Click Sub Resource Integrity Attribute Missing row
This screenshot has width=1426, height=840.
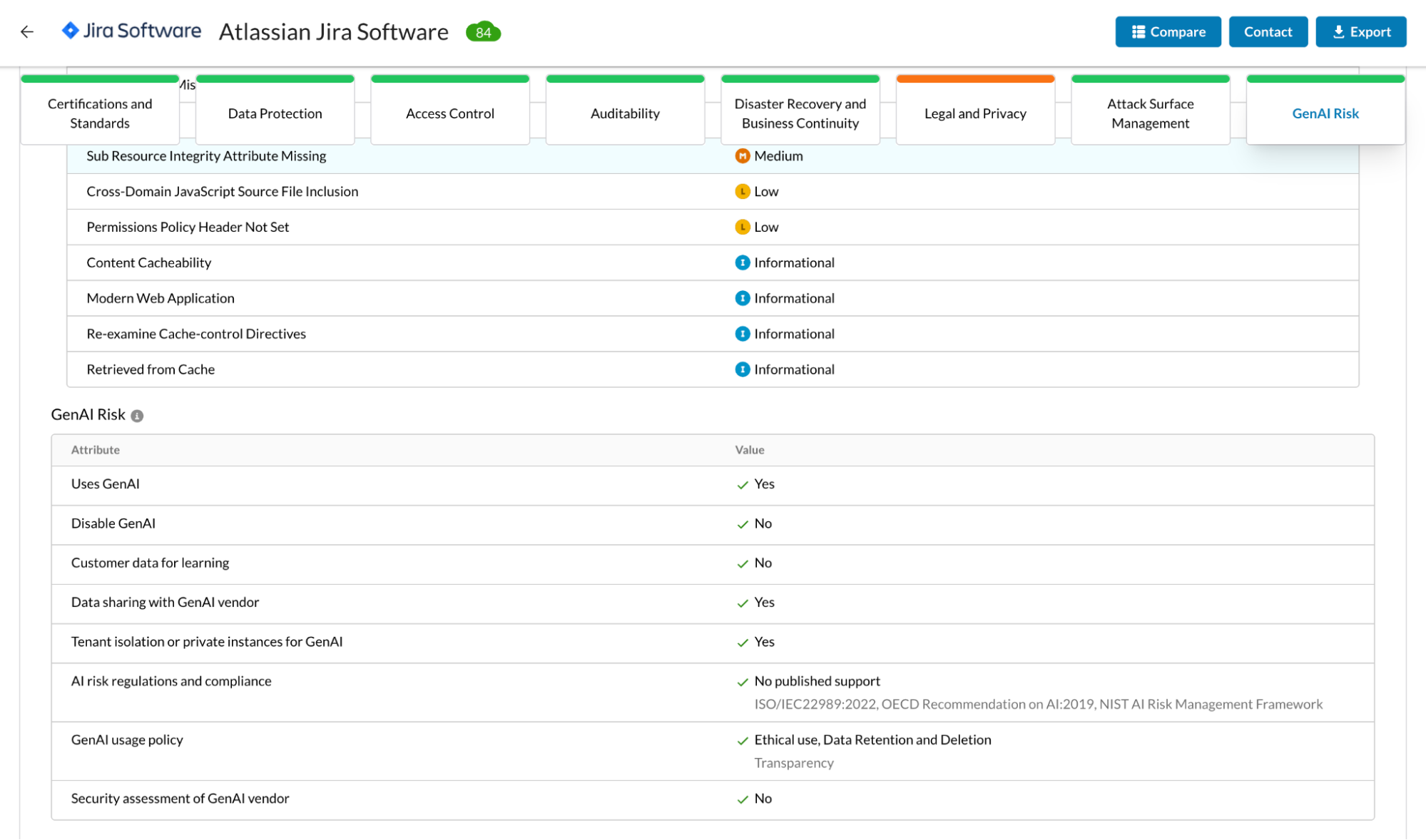(x=713, y=157)
